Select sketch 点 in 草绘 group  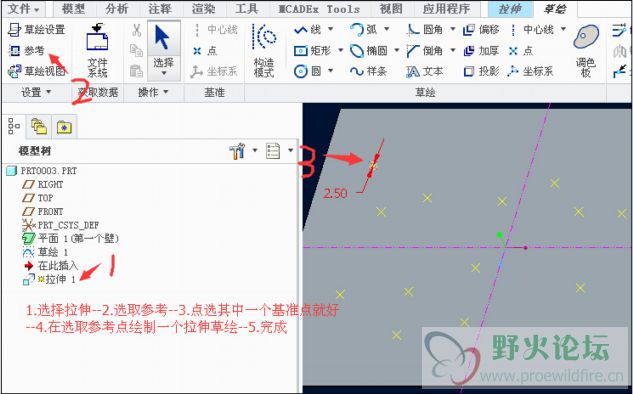click(521, 50)
